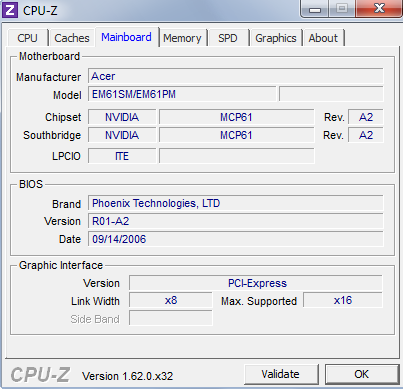Image resolution: width=403 pixels, height=389 pixels.
Task: Click the Version 1.62.0.x32 label
Action: tap(128, 376)
